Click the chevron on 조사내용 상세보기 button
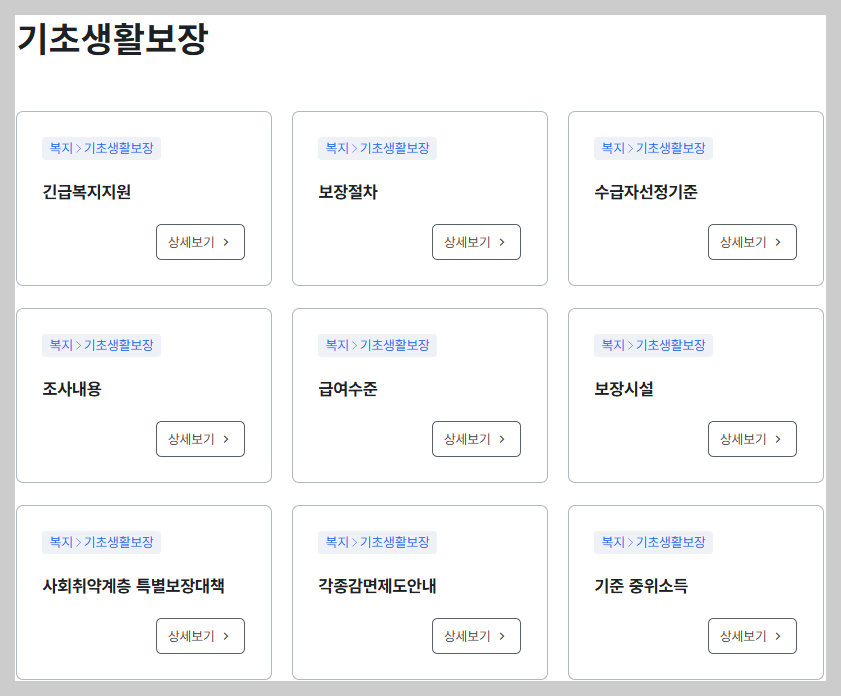The image size is (841, 696). tap(228, 439)
